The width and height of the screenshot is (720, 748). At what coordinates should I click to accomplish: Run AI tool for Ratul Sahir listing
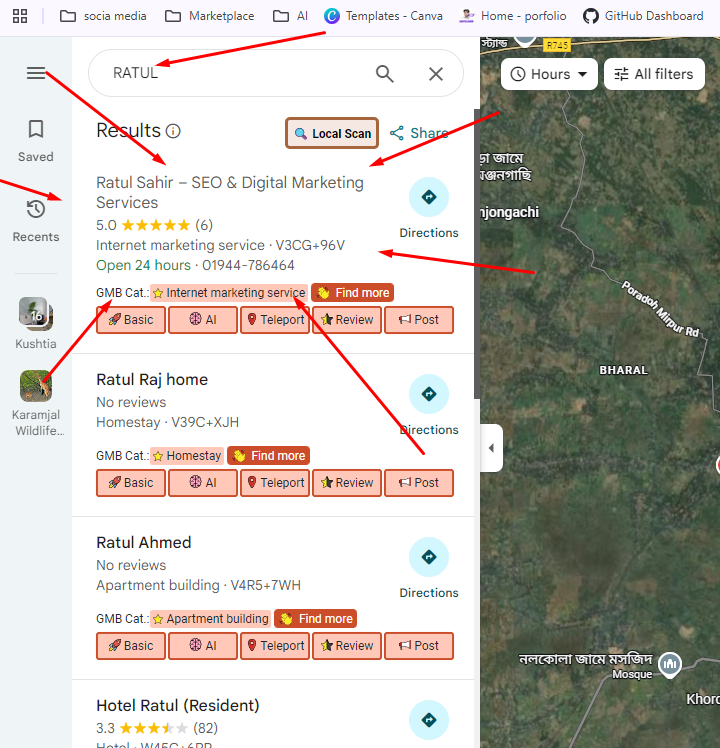point(203,320)
